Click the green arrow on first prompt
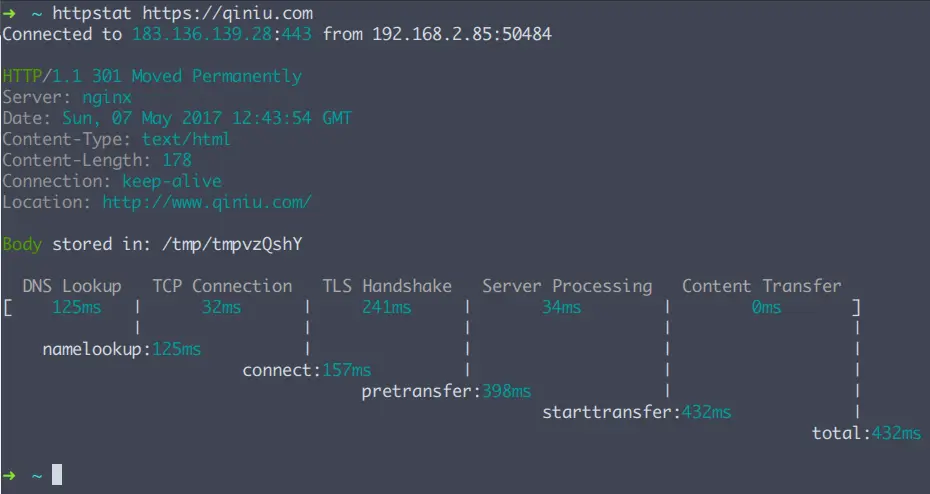930x494 pixels. coord(10,13)
